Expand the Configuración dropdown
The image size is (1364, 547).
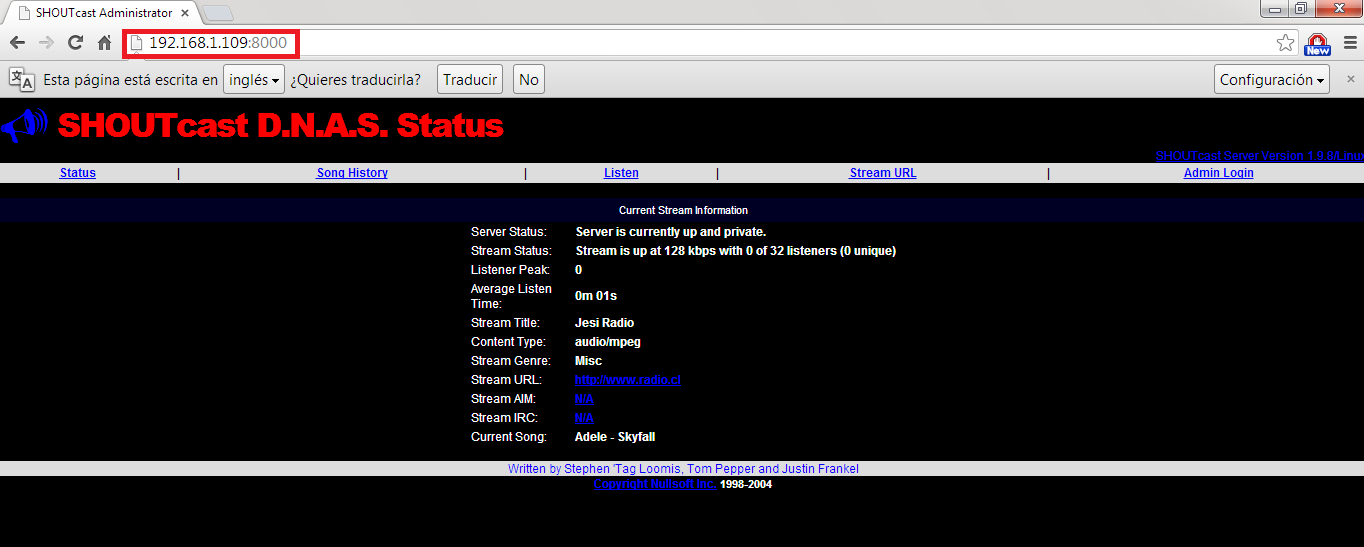coord(1272,79)
